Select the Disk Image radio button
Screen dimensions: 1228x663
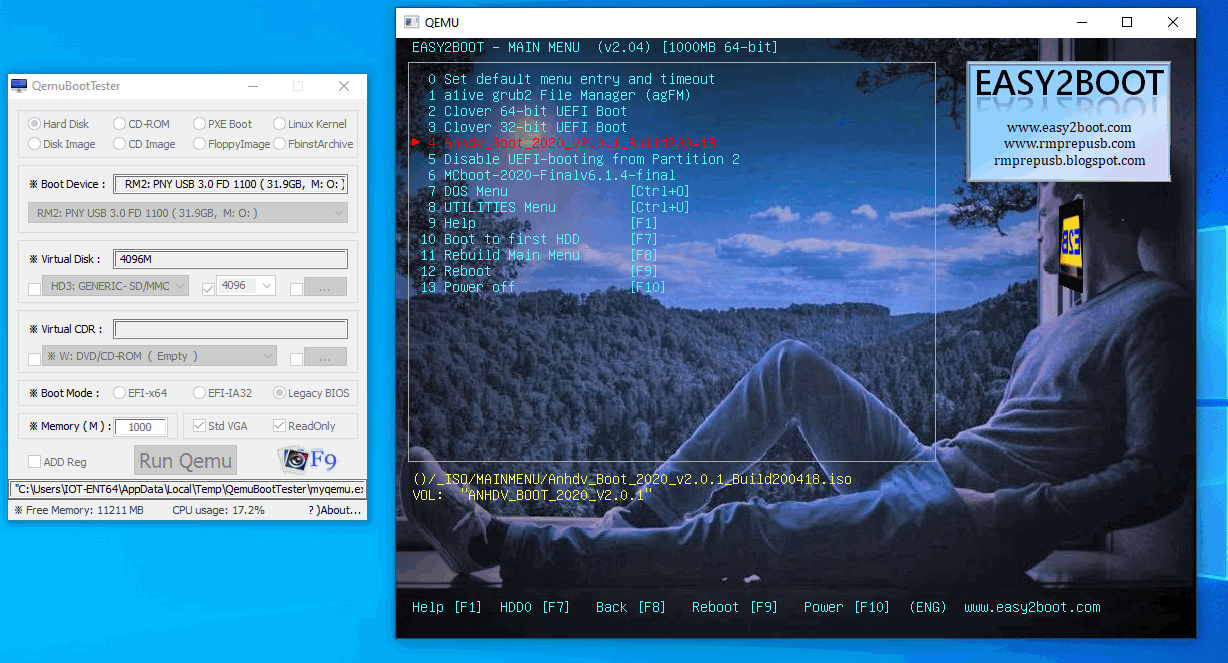(34, 144)
